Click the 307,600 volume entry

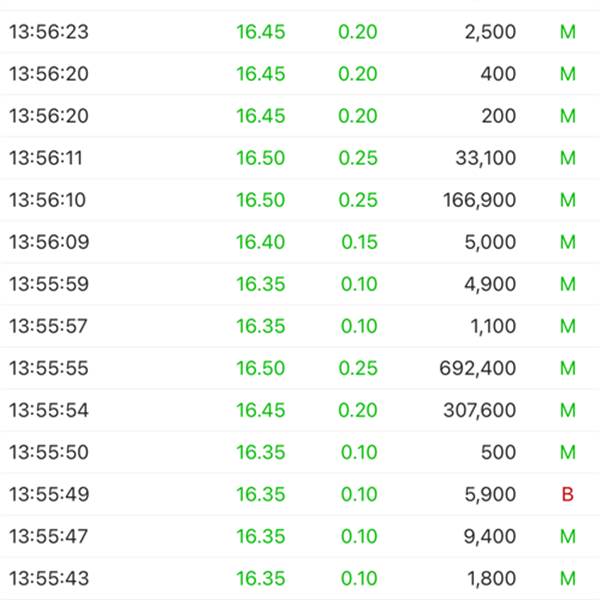[x=479, y=410]
